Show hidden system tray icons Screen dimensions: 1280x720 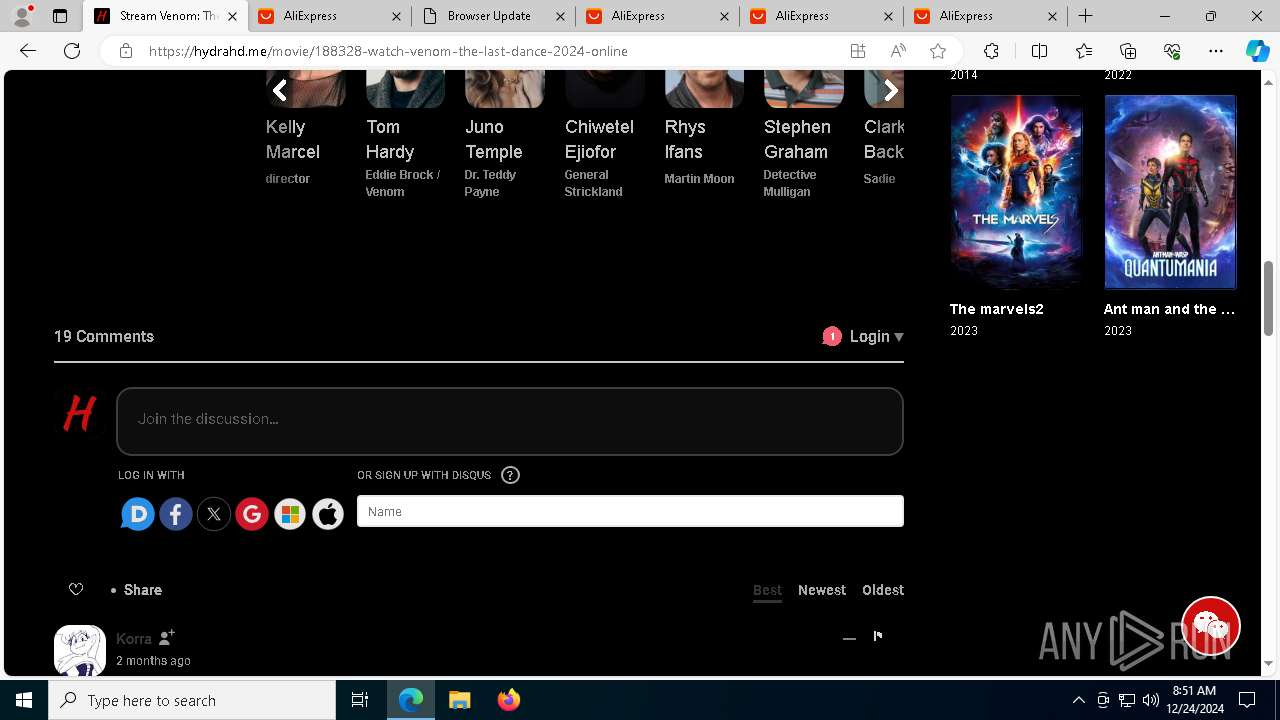[x=1078, y=700]
